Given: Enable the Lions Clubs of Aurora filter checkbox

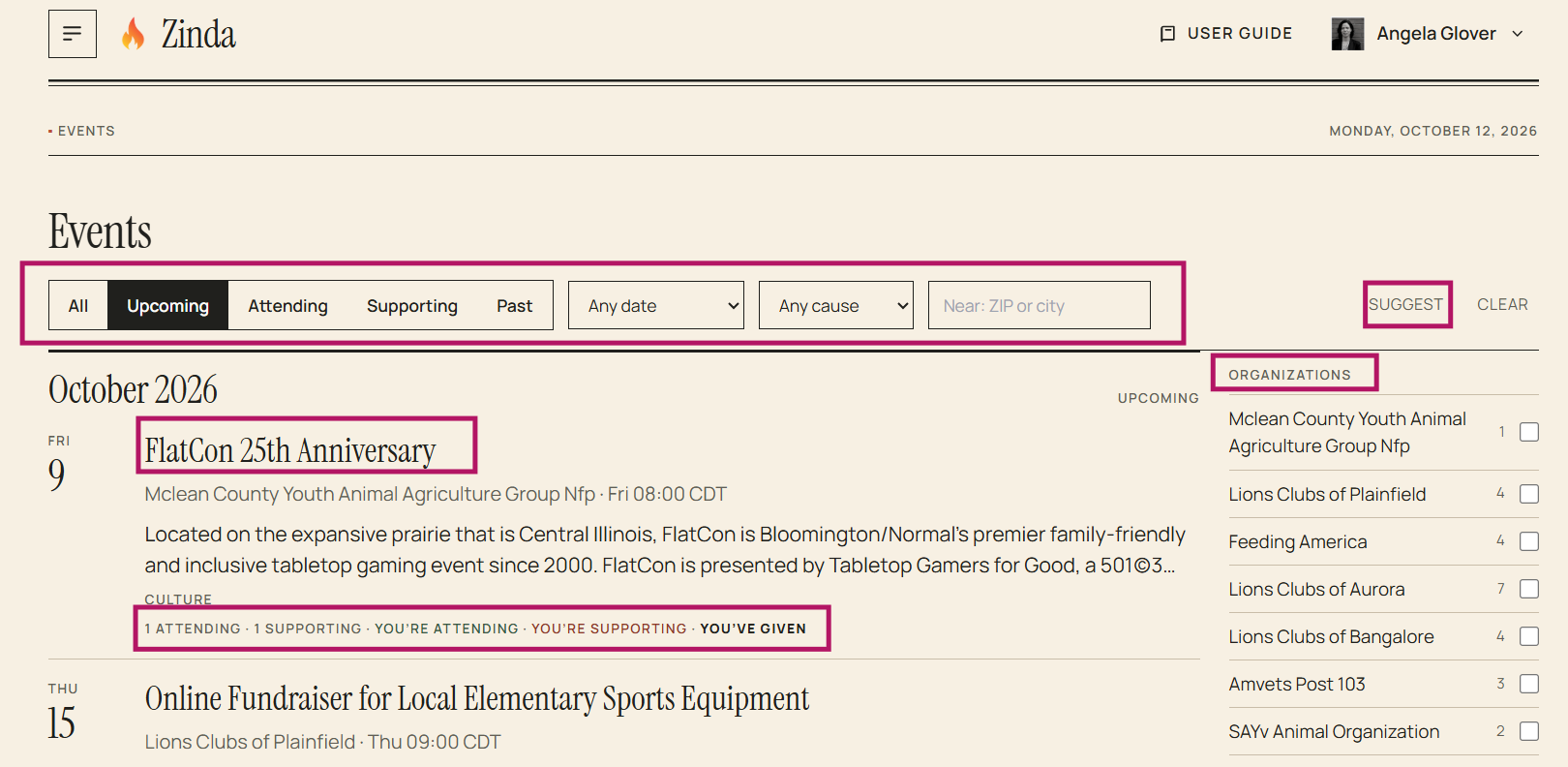Looking at the screenshot, I should click(1529, 589).
